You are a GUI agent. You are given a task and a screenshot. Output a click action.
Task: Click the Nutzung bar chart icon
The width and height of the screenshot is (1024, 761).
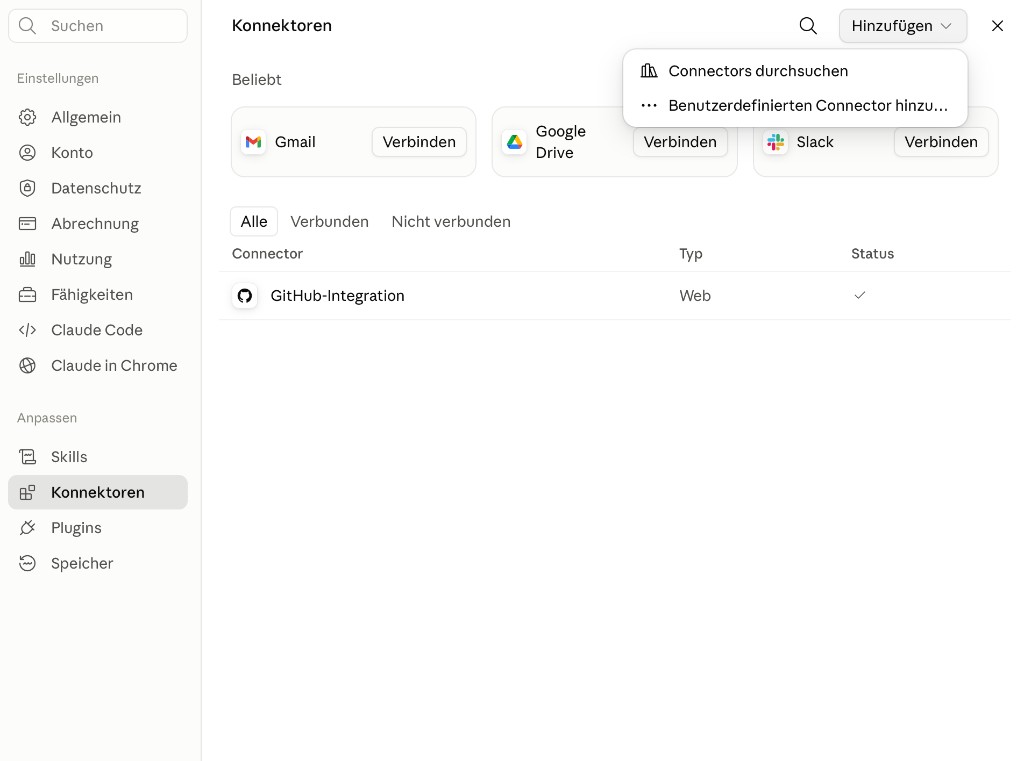click(x=27, y=259)
